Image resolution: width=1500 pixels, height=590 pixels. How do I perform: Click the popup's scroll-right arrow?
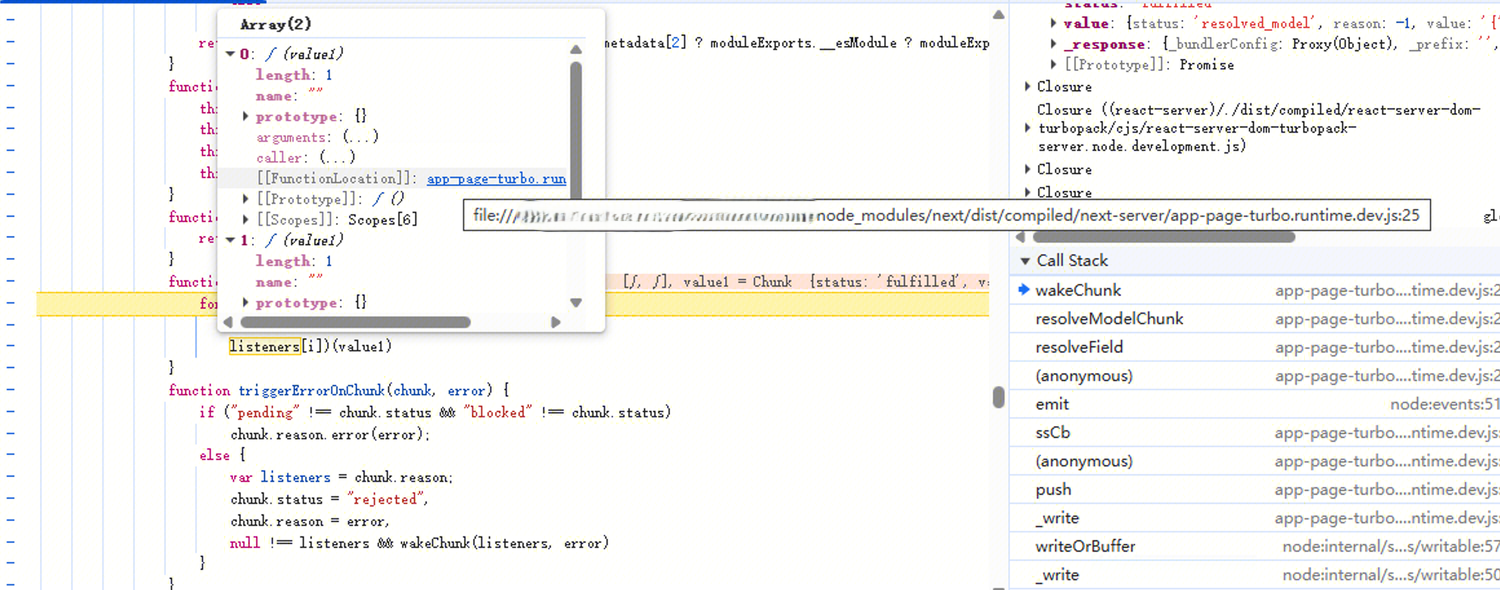(556, 322)
